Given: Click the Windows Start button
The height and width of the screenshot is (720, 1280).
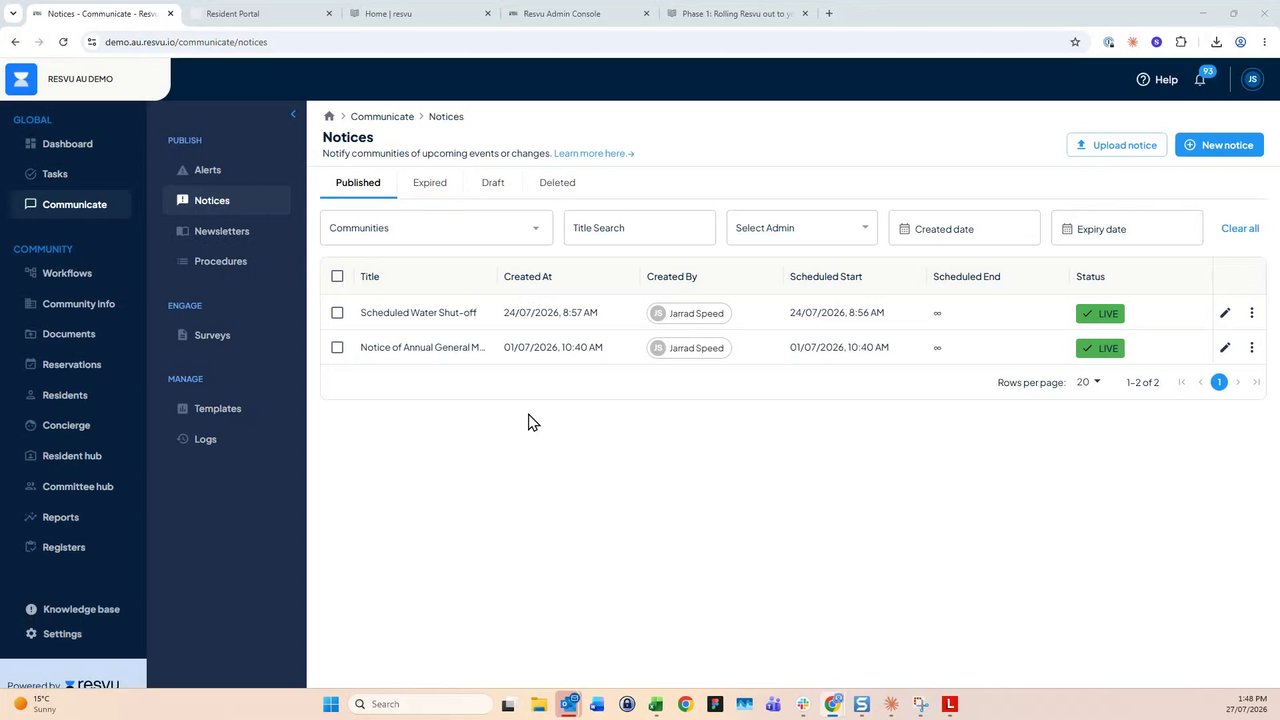Looking at the screenshot, I should [331, 704].
